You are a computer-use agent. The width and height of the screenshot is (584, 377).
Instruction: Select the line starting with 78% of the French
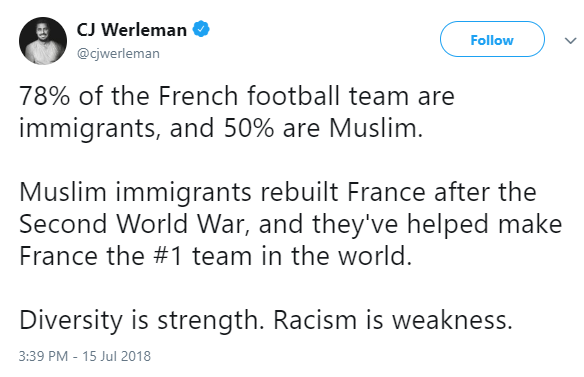pyautogui.click(x=237, y=96)
